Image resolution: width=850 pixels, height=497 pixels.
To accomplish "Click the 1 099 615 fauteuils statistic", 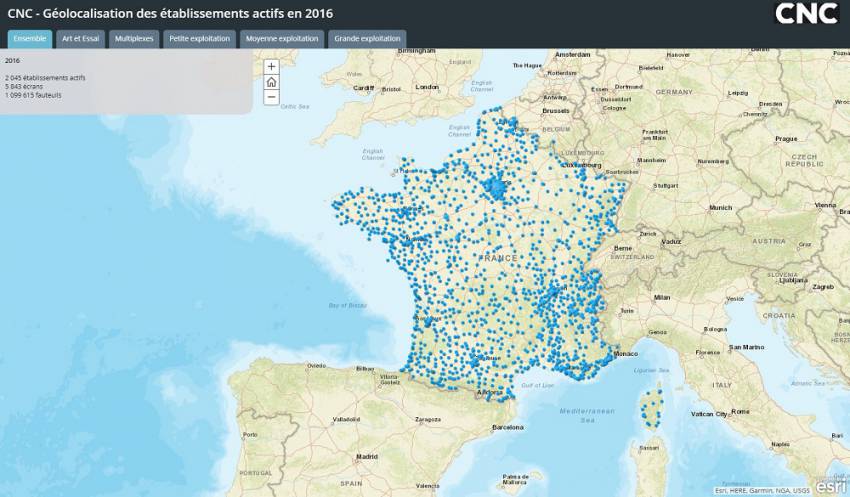I will pos(33,95).
